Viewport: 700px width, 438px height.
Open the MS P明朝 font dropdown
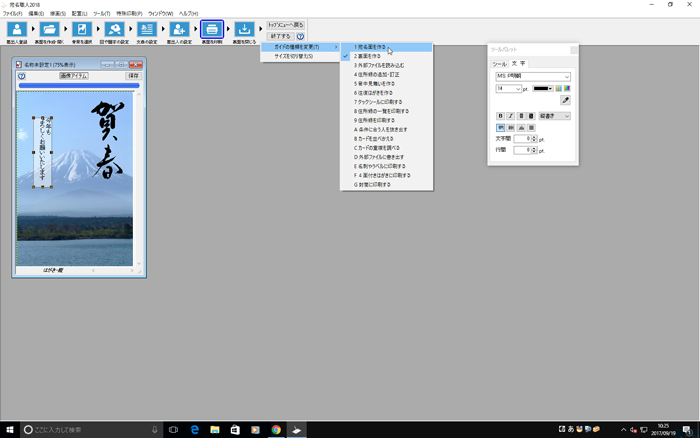coord(533,76)
